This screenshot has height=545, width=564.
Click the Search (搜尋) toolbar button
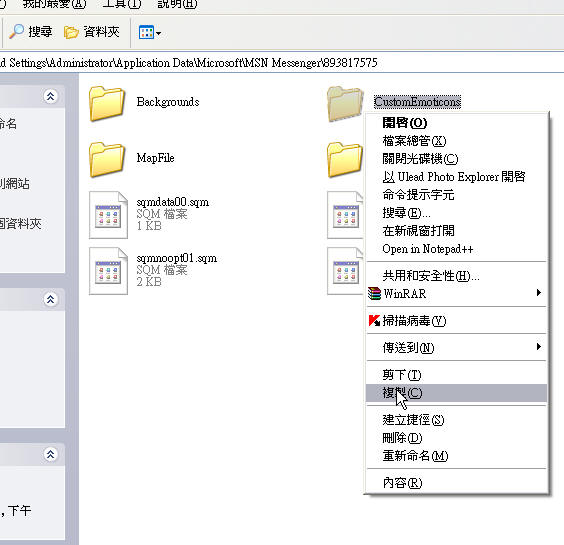point(30,32)
